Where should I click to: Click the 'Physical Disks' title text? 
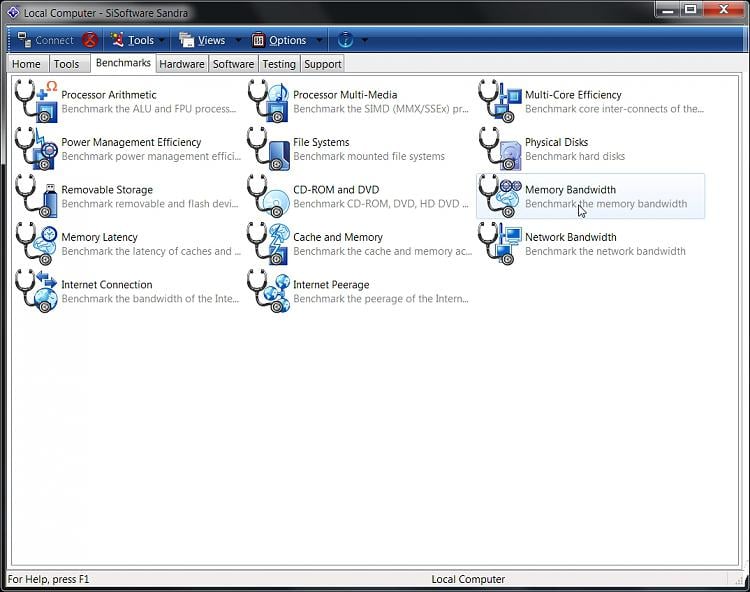click(556, 142)
